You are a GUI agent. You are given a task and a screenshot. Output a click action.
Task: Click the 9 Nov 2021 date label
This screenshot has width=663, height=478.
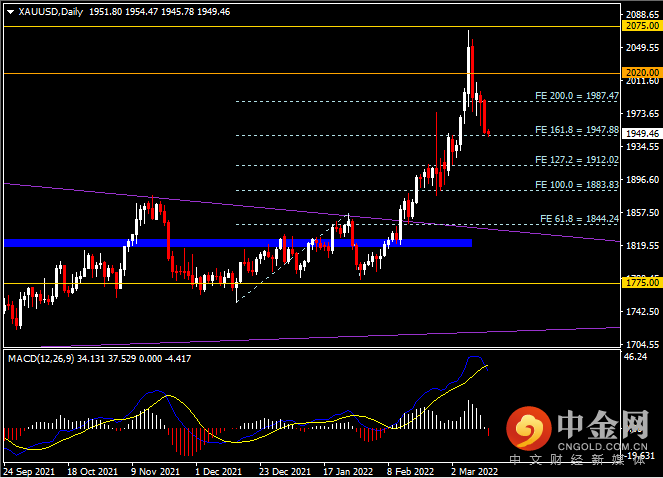pyautogui.click(x=155, y=471)
